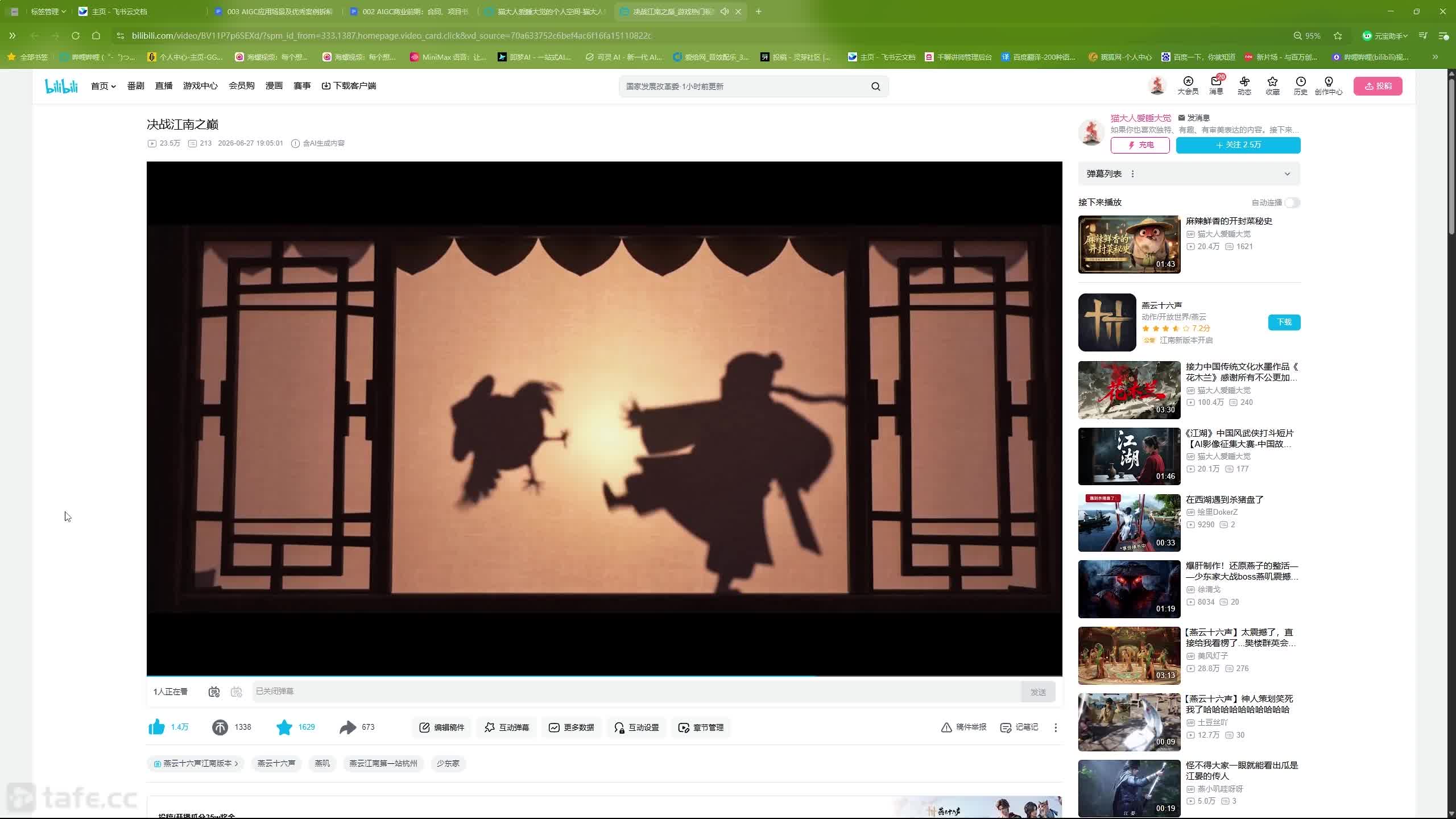Click the bilibili logo
Image resolution: width=1456 pixels, height=819 pixels.
point(61,86)
